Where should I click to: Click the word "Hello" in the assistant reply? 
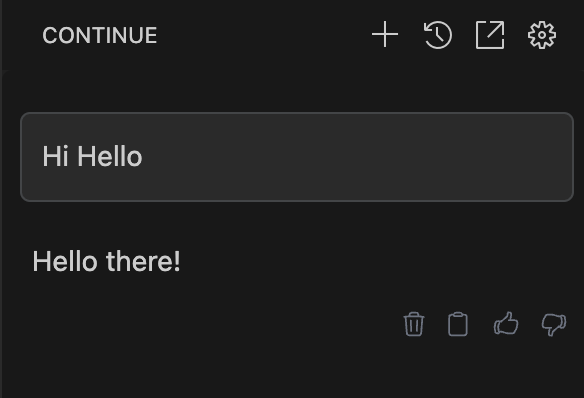(x=65, y=261)
